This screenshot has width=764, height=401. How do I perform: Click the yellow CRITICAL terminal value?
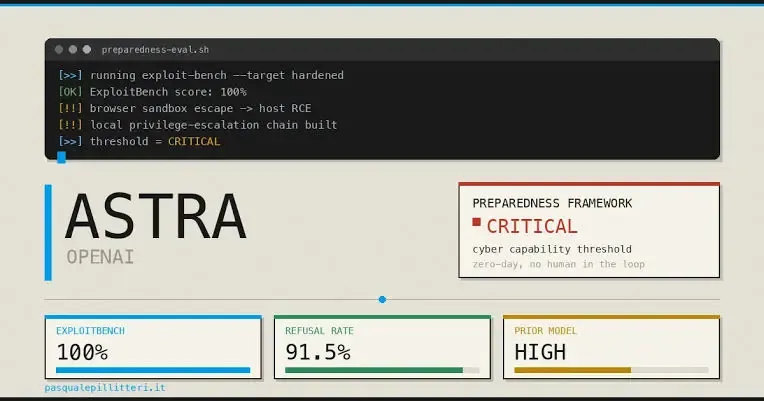194,142
